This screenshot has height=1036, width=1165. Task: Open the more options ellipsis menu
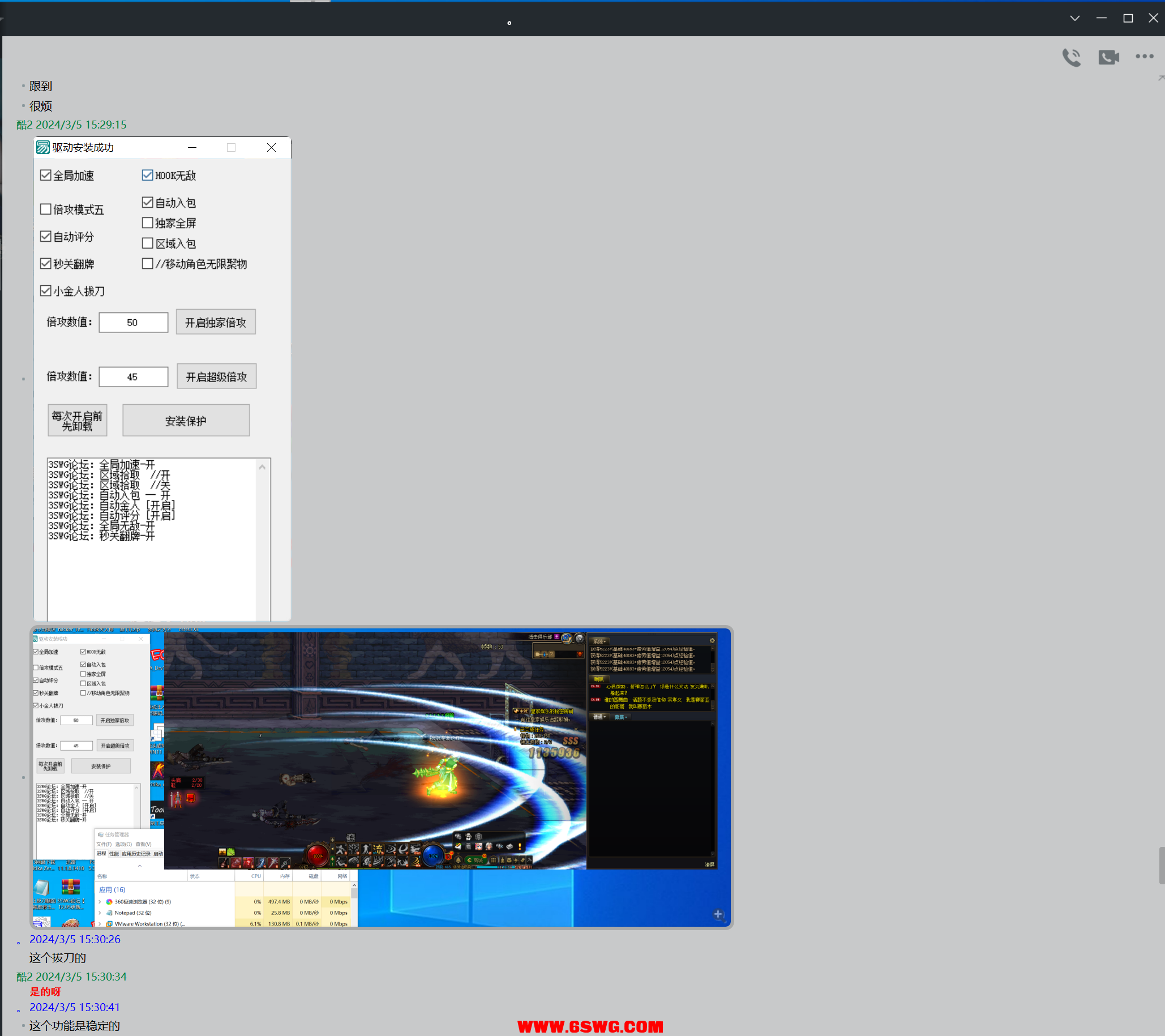tap(1144, 57)
